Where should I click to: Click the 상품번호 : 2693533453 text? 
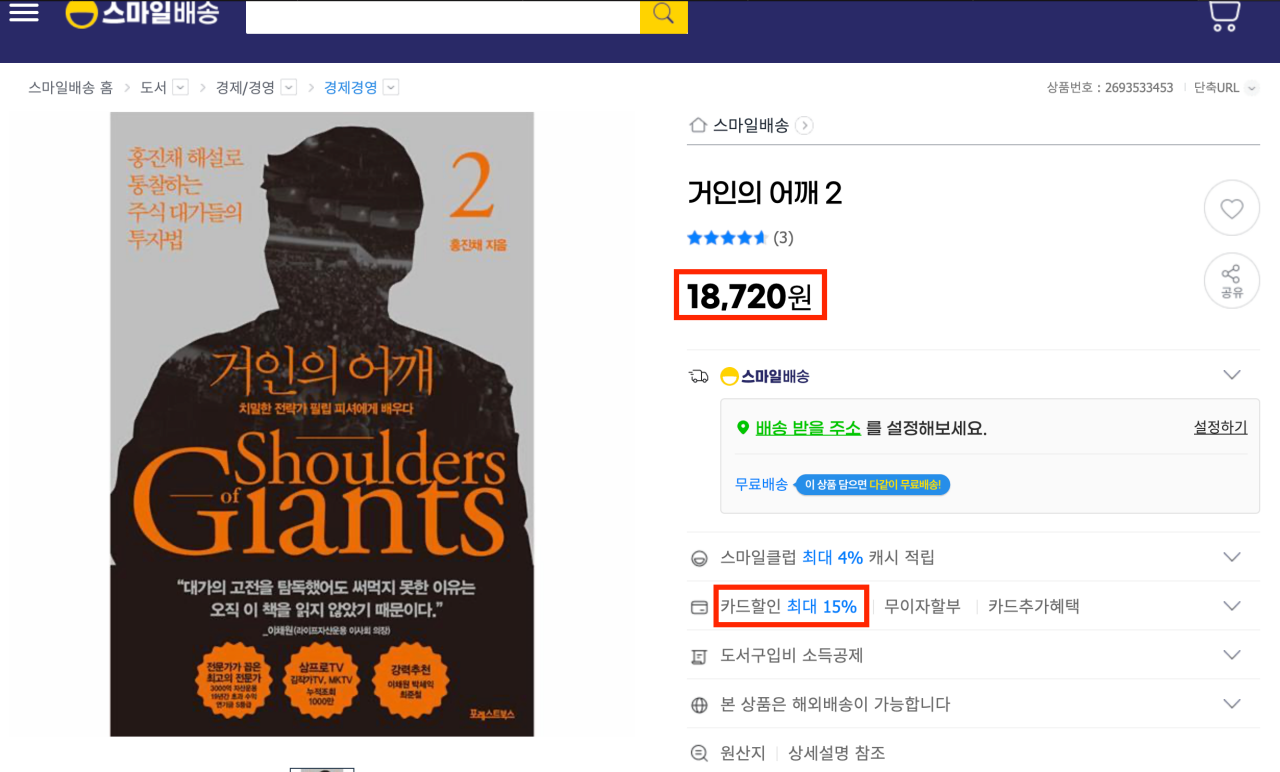1110,88
